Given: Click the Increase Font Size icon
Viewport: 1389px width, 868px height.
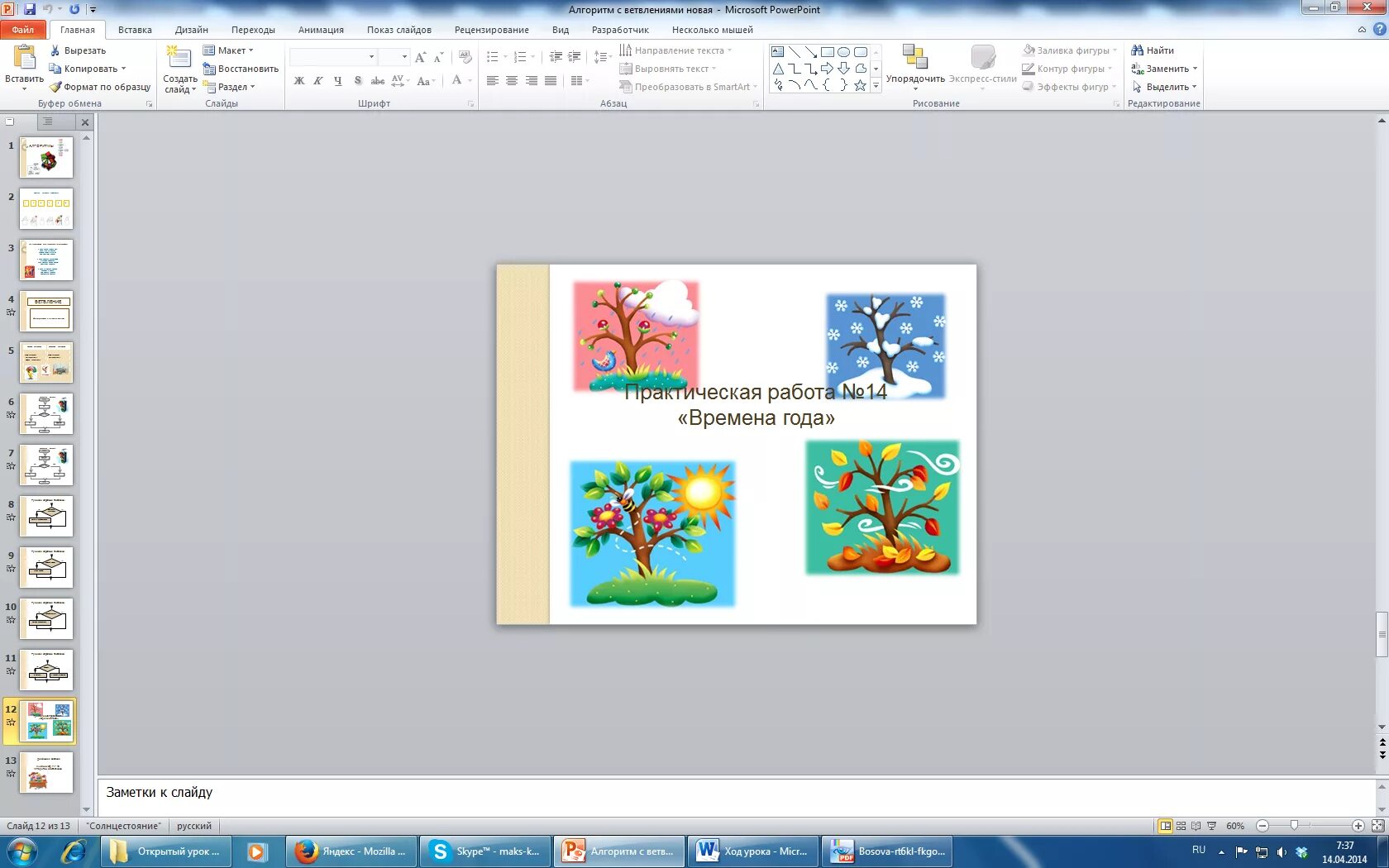Looking at the screenshot, I should (x=421, y=57).
